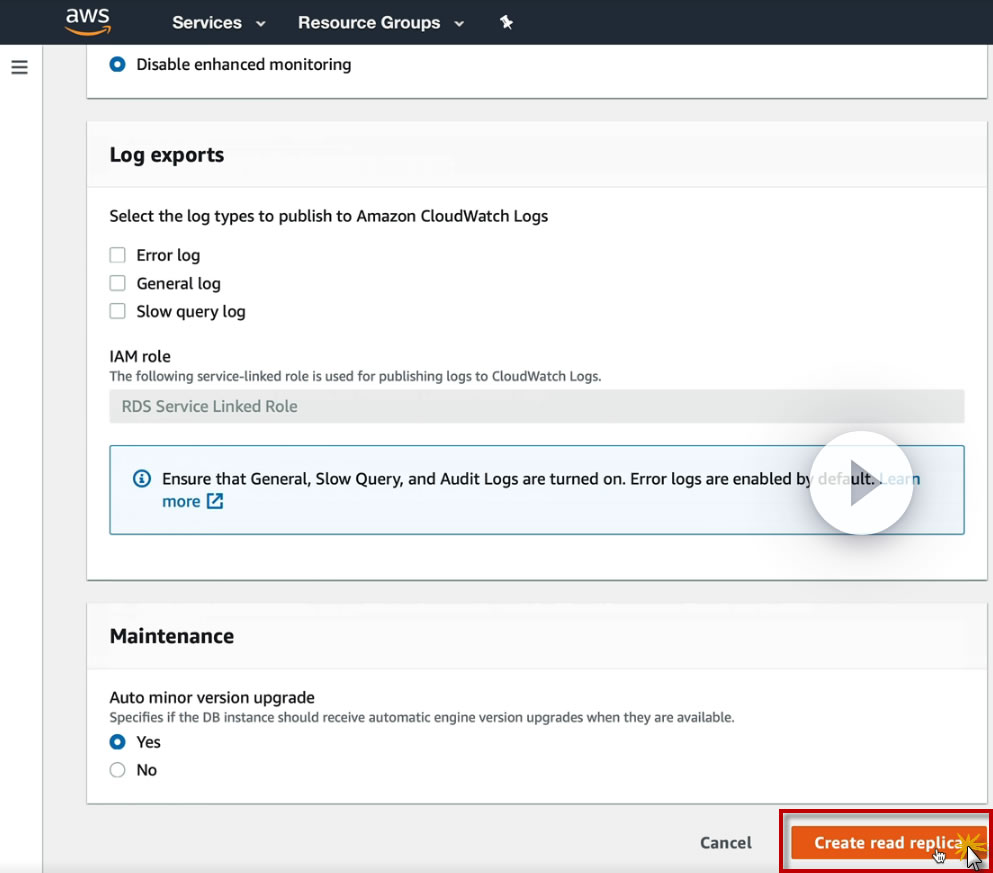Select Disable enhanced monitoring radio button
The width and height of the screenshot is (993, 873).
(x=118, y=64)
